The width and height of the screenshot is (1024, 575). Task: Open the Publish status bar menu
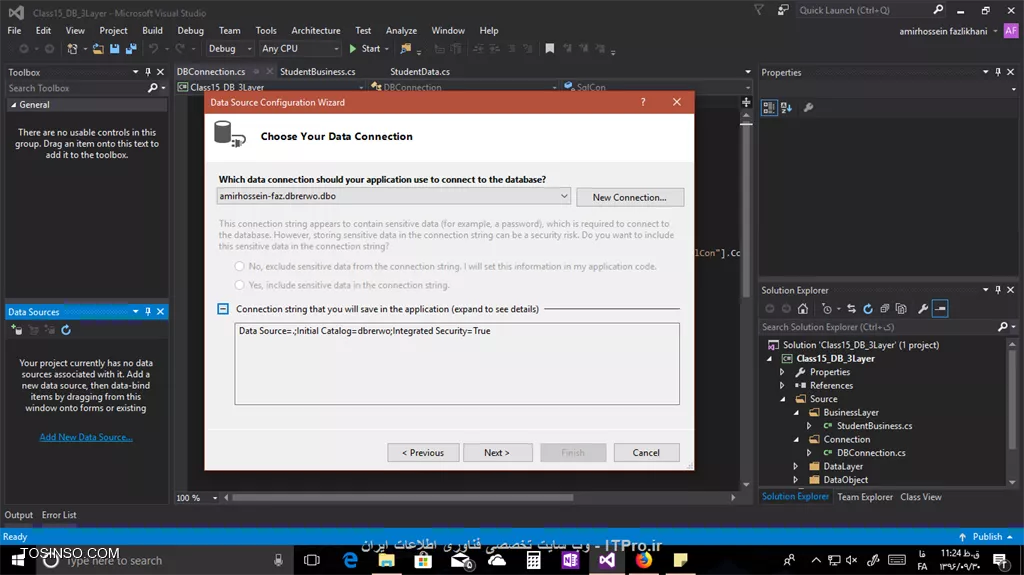point(986,536)
